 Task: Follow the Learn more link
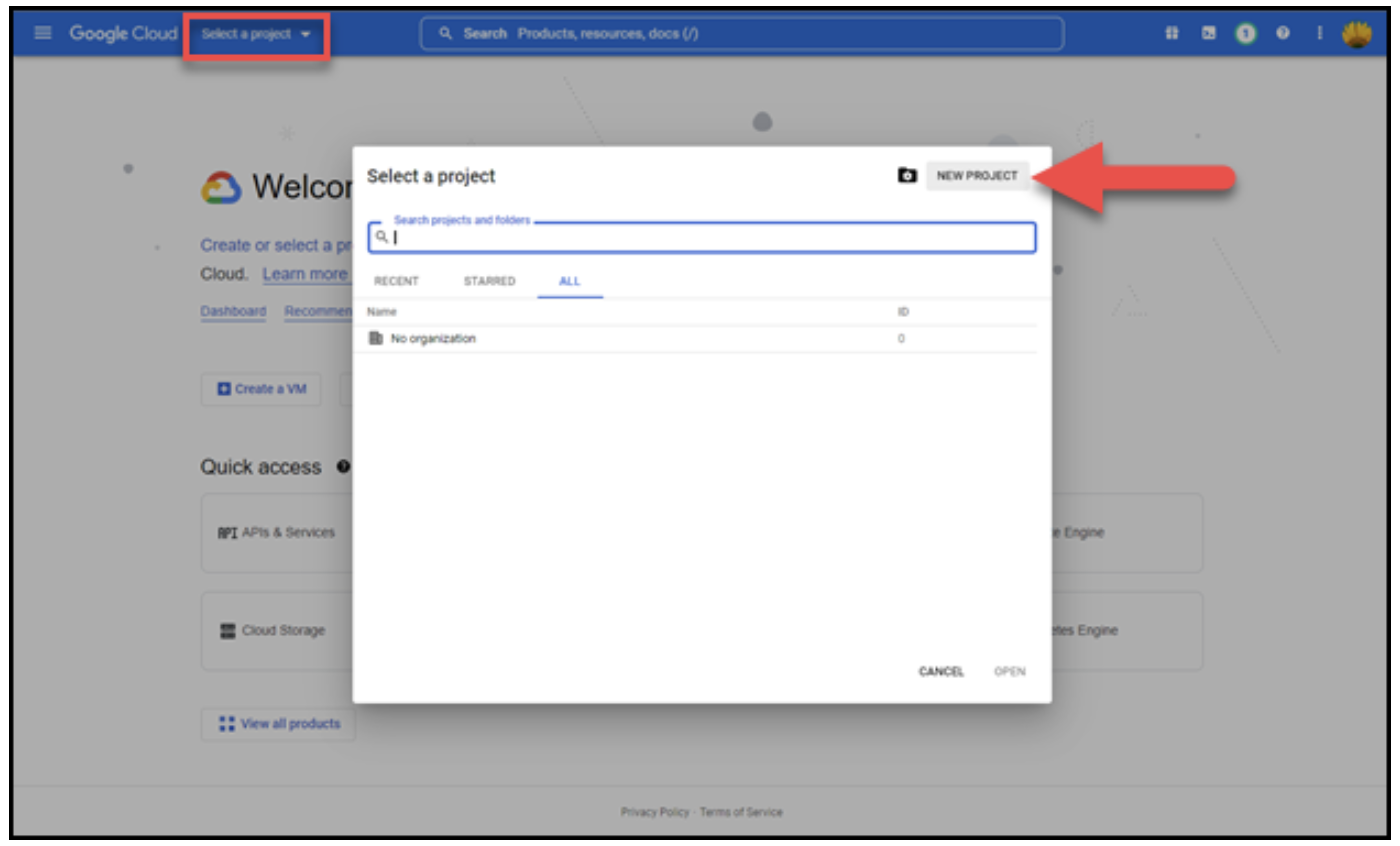305,274
